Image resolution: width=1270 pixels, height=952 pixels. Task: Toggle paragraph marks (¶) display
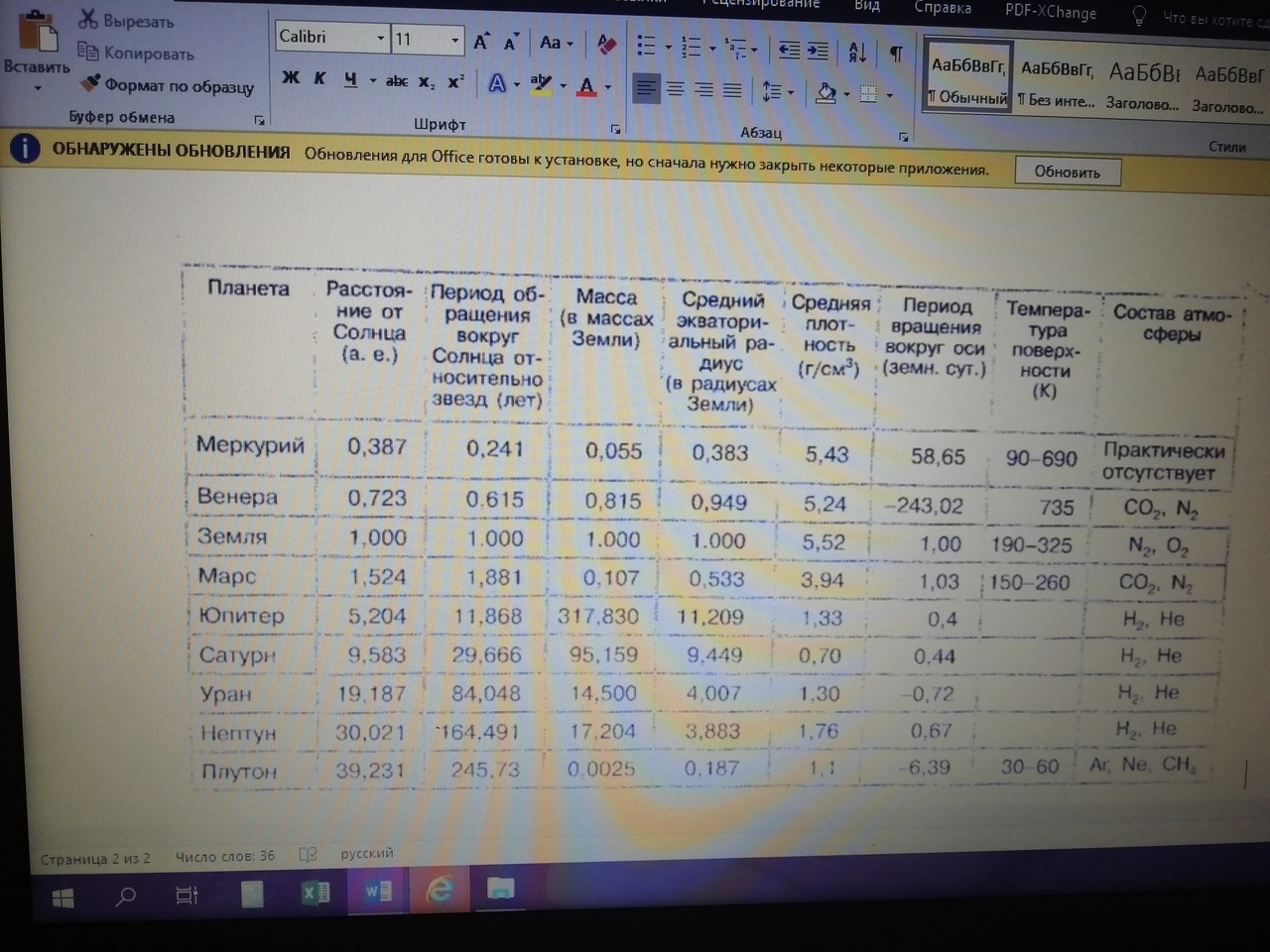tap(896, 54)
